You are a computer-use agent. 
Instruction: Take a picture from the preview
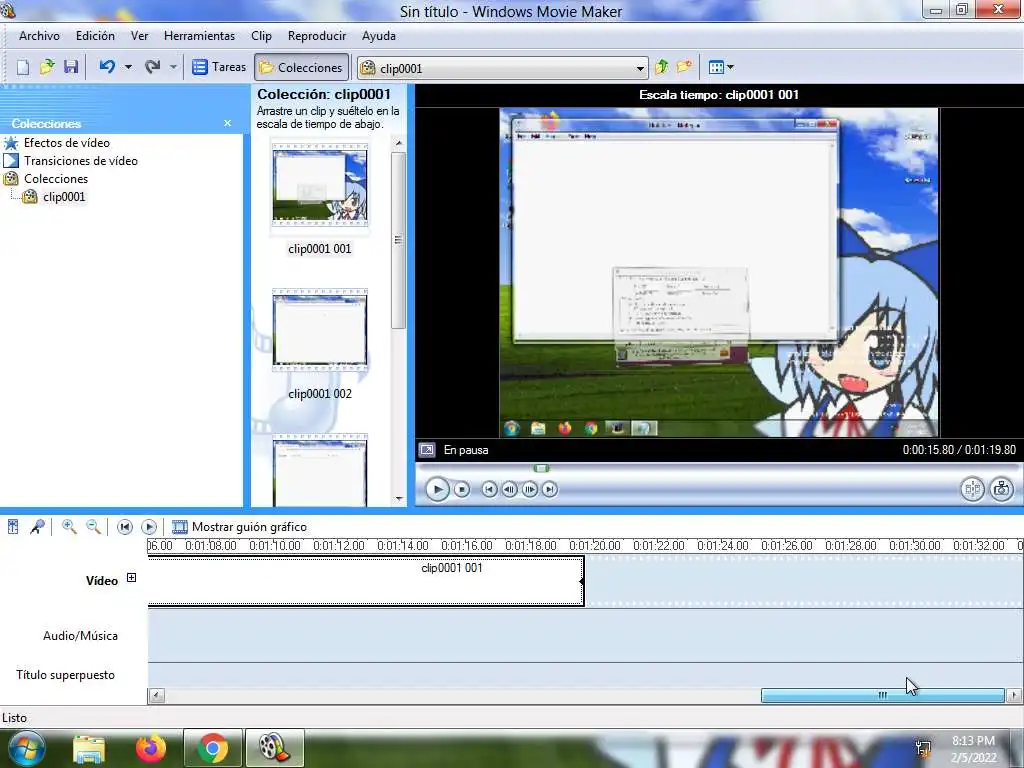(x=1002, y=489)
